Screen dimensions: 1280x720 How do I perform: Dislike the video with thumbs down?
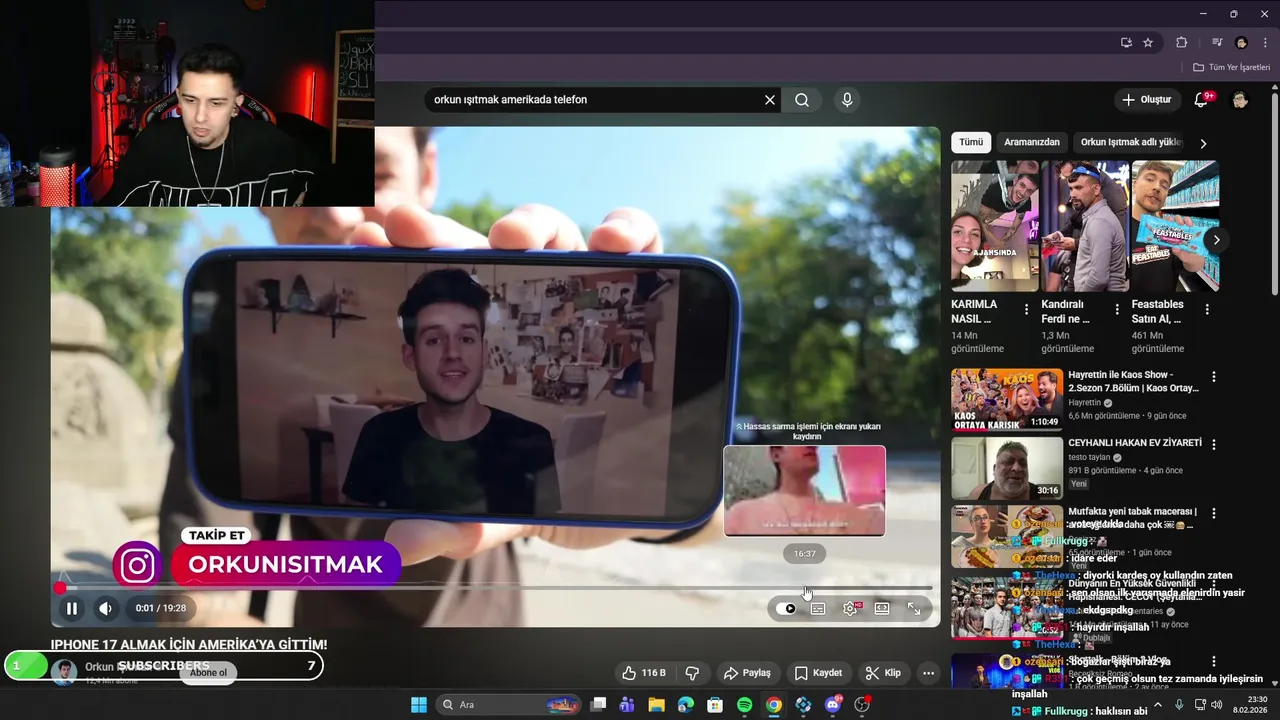click(691, 673)
